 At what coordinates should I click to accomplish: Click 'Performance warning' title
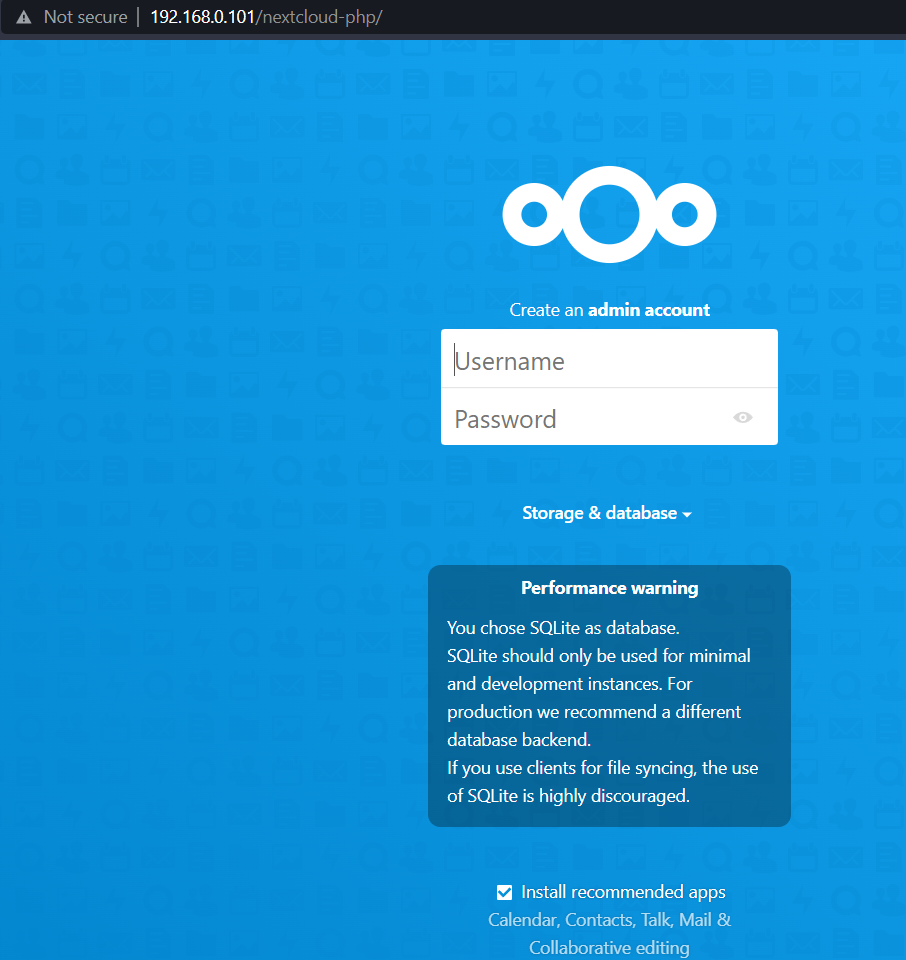pyautogui.click(x=609, y=588)
